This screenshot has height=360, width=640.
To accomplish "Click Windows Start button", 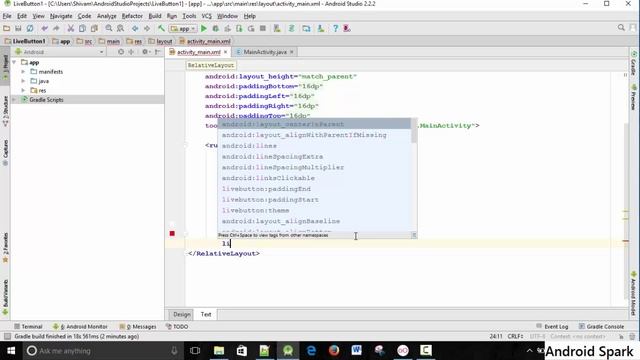I will tap(11, 351).
